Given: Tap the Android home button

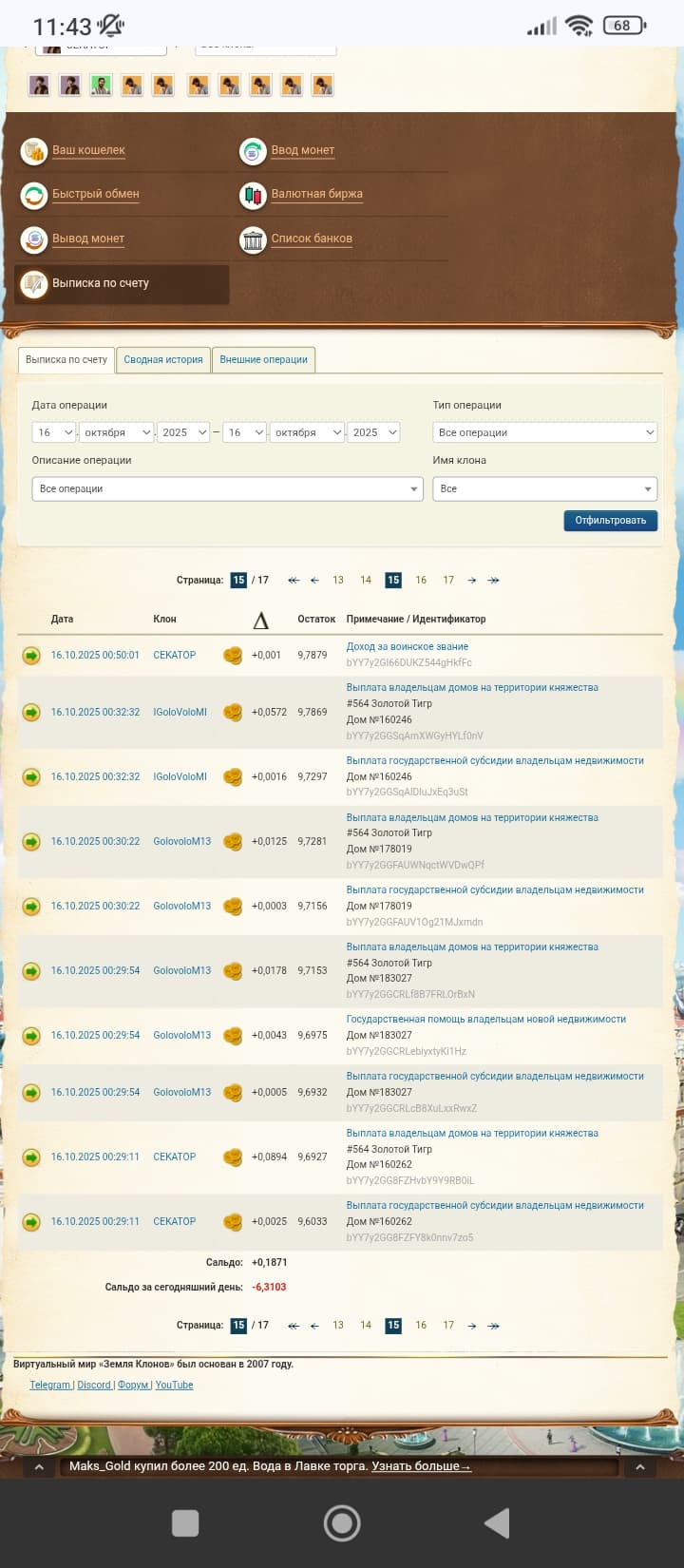Looking at the screenshot, I should coord(342,1522).
